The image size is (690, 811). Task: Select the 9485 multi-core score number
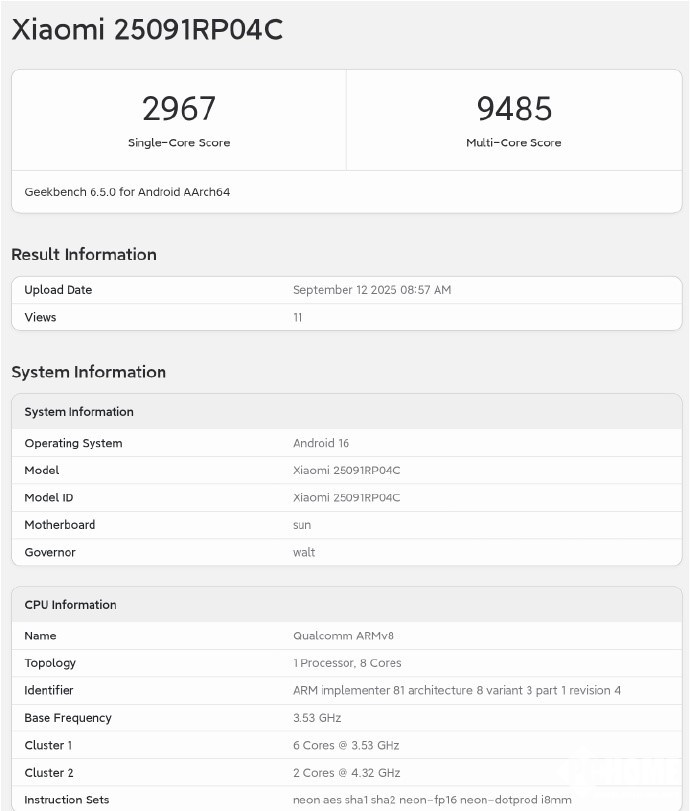tap(514, 109)
